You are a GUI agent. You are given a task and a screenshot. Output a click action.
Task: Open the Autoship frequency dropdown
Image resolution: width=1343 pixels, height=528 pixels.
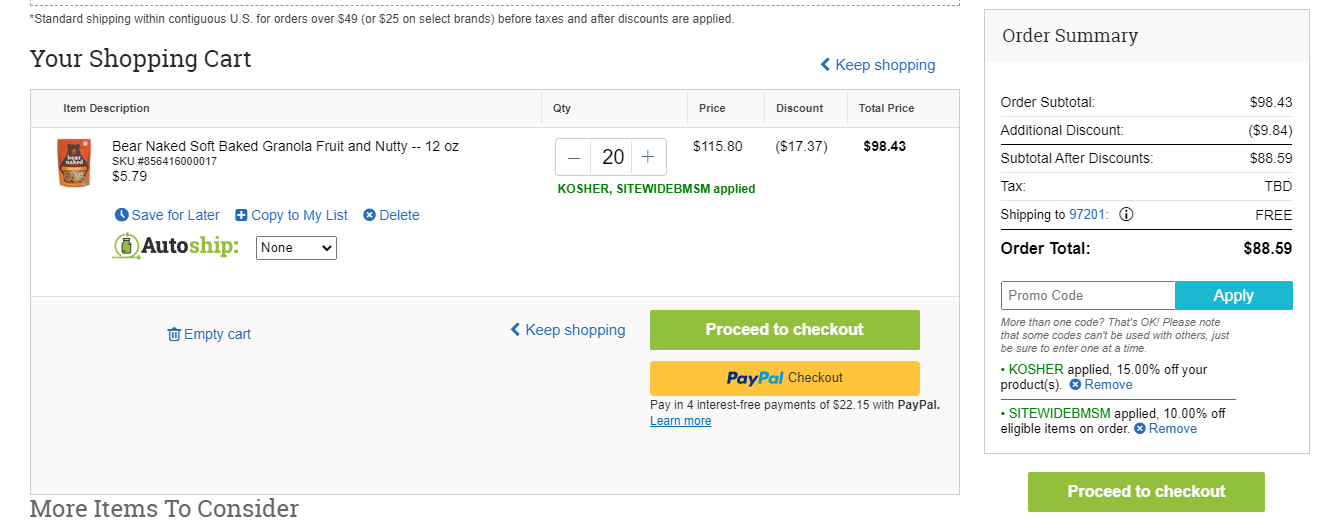296,248
